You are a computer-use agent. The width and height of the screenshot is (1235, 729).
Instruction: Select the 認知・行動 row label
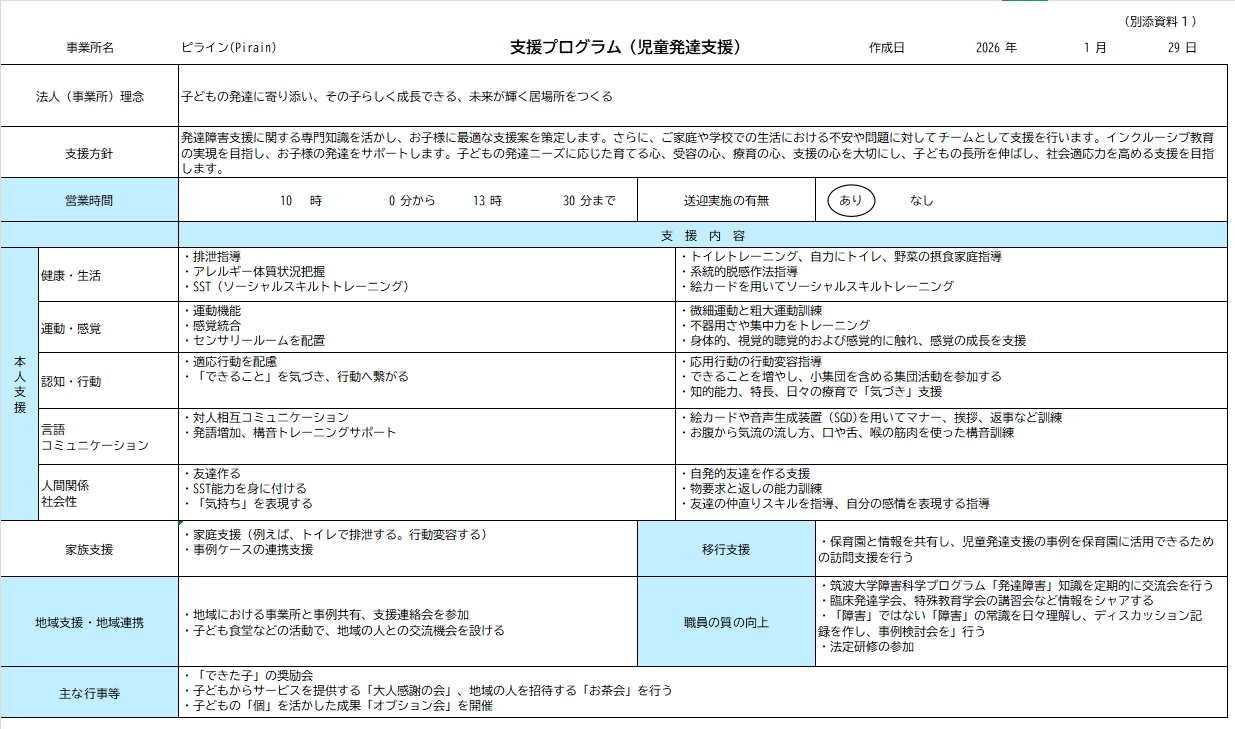[71, 381]
